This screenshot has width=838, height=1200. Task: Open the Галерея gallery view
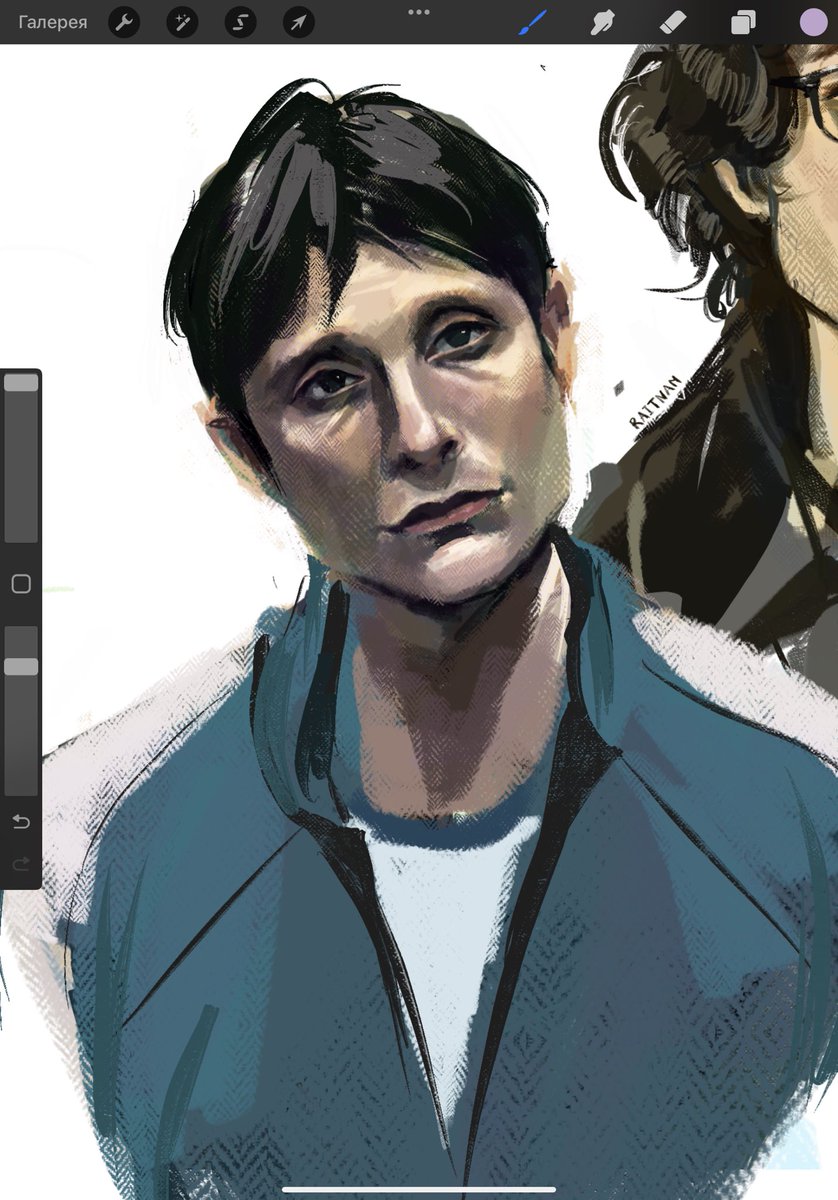click(53, 22)
